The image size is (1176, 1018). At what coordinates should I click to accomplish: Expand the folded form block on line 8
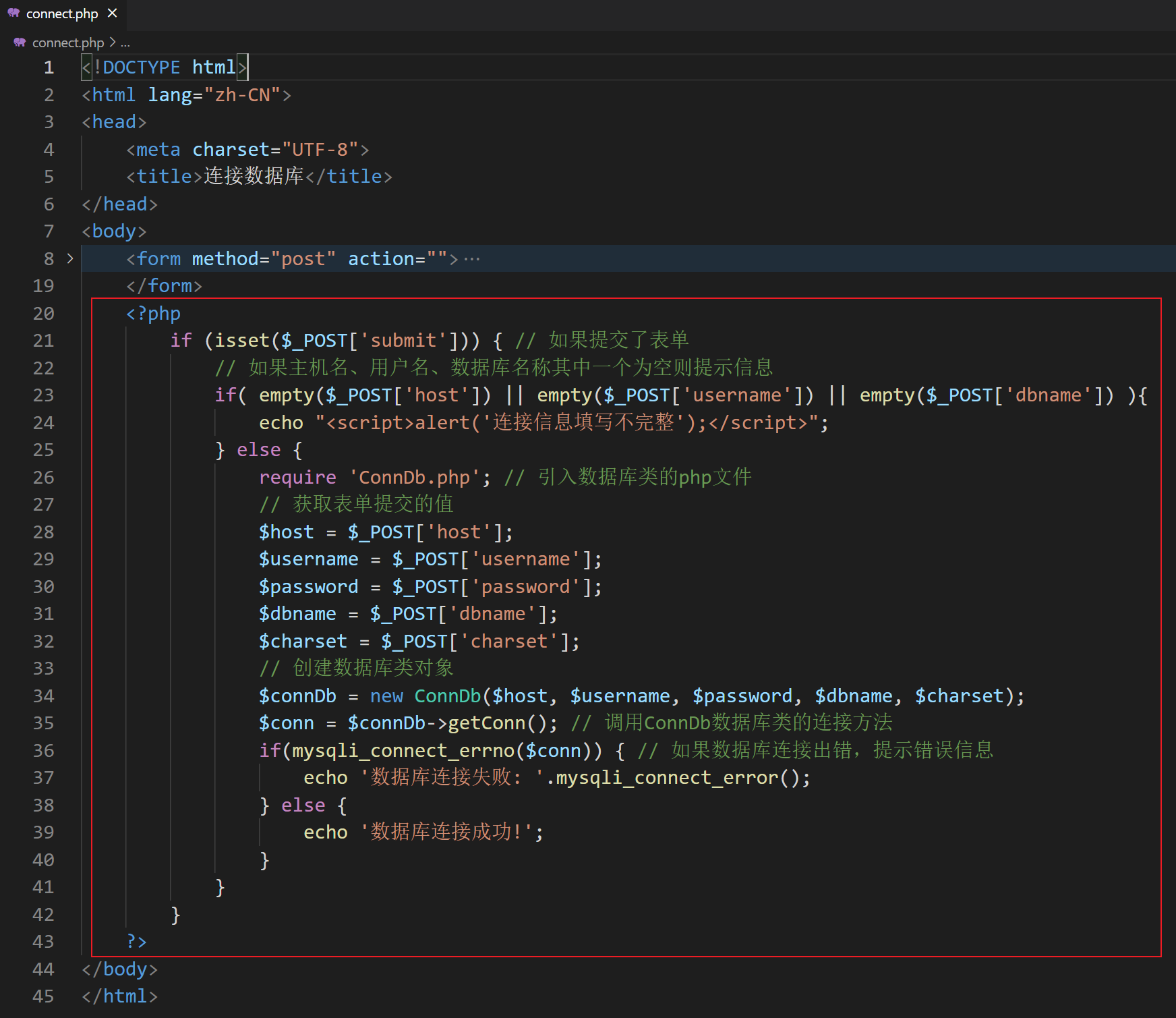coord(70,258)
